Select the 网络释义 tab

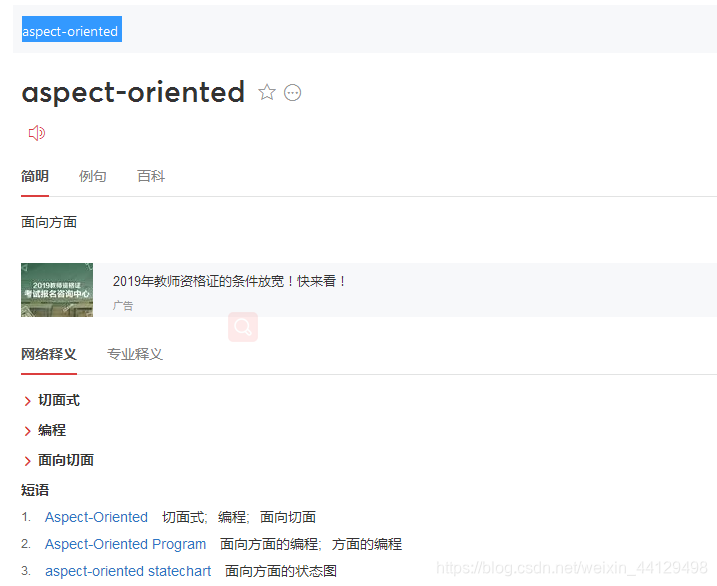click(x=49, y=354)
